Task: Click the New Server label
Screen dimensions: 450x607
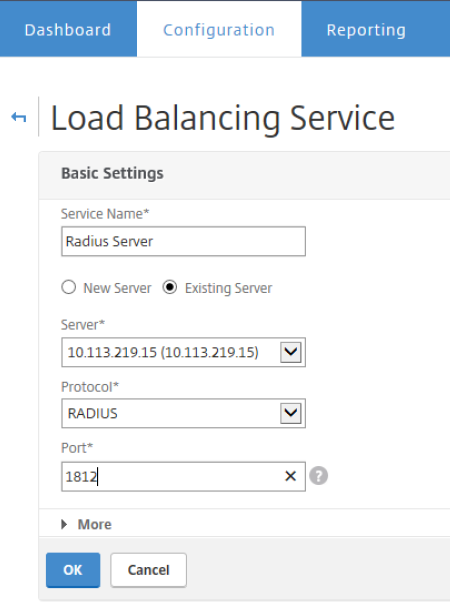Action: tap(117, 288)
